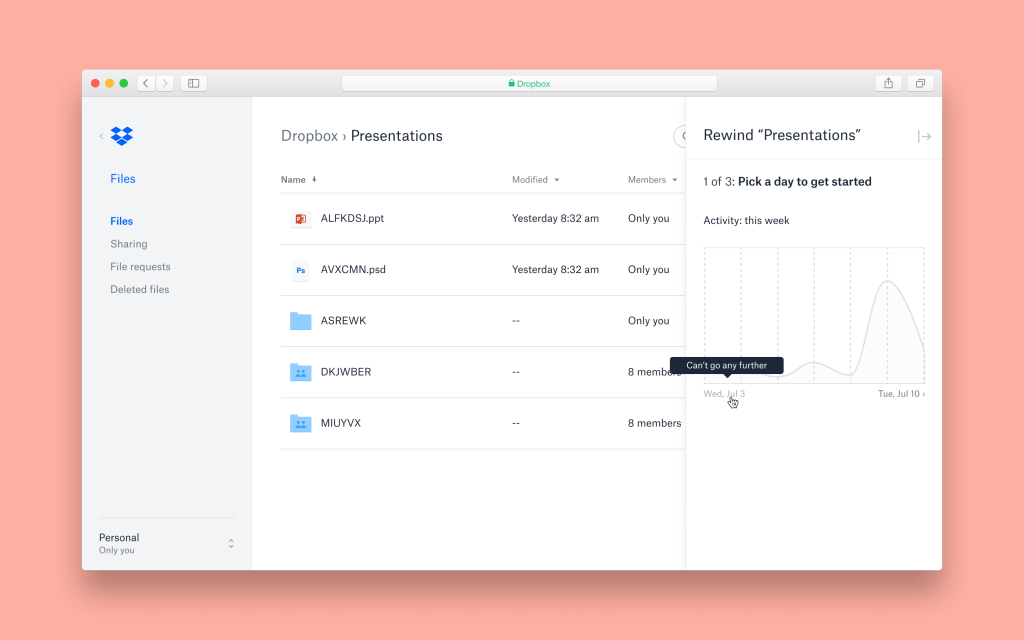The height and width of the screenshot is (640, 1024).
Task: Click the Safari share icon
Action: click(x=888, y=83)
